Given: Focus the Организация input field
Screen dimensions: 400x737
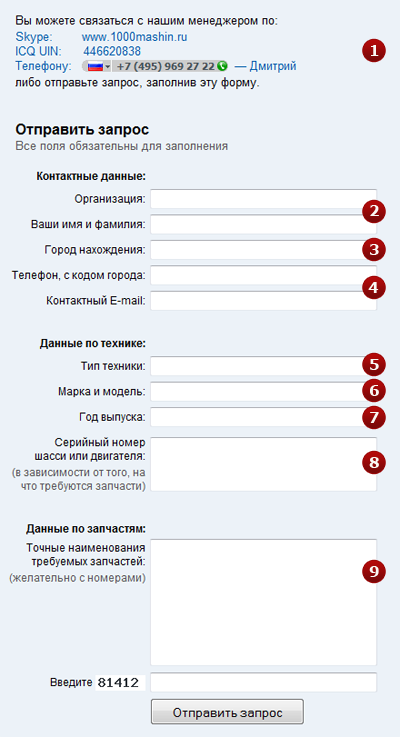Looking at the screenshot, I should [264, 199].
